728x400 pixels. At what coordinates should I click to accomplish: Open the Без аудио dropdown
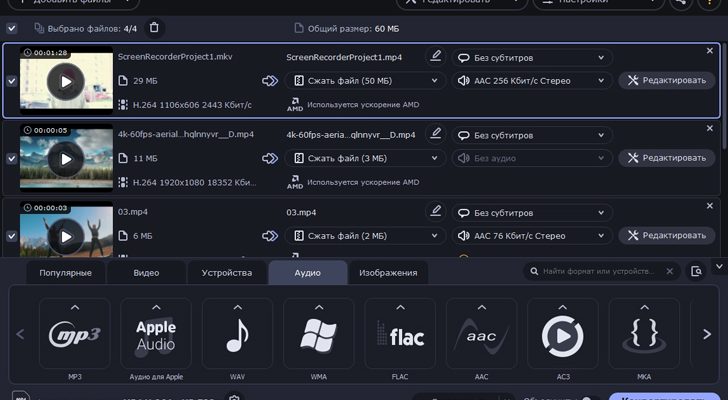pos(532,158)
